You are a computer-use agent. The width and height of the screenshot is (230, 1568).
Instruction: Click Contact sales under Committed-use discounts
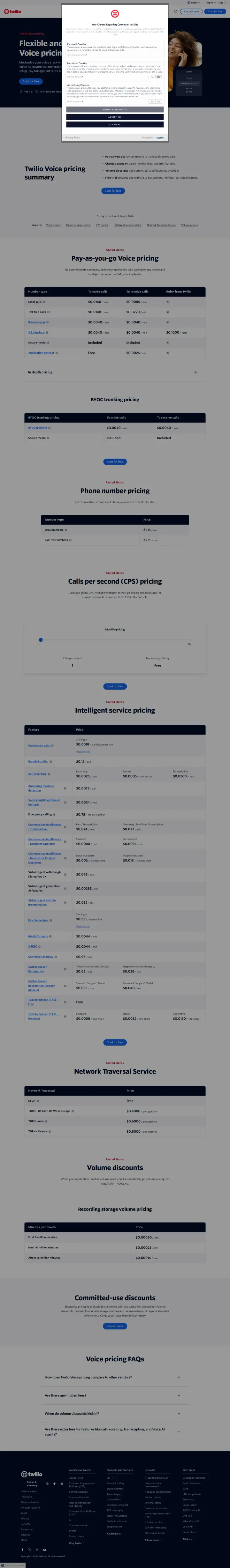115,1326
